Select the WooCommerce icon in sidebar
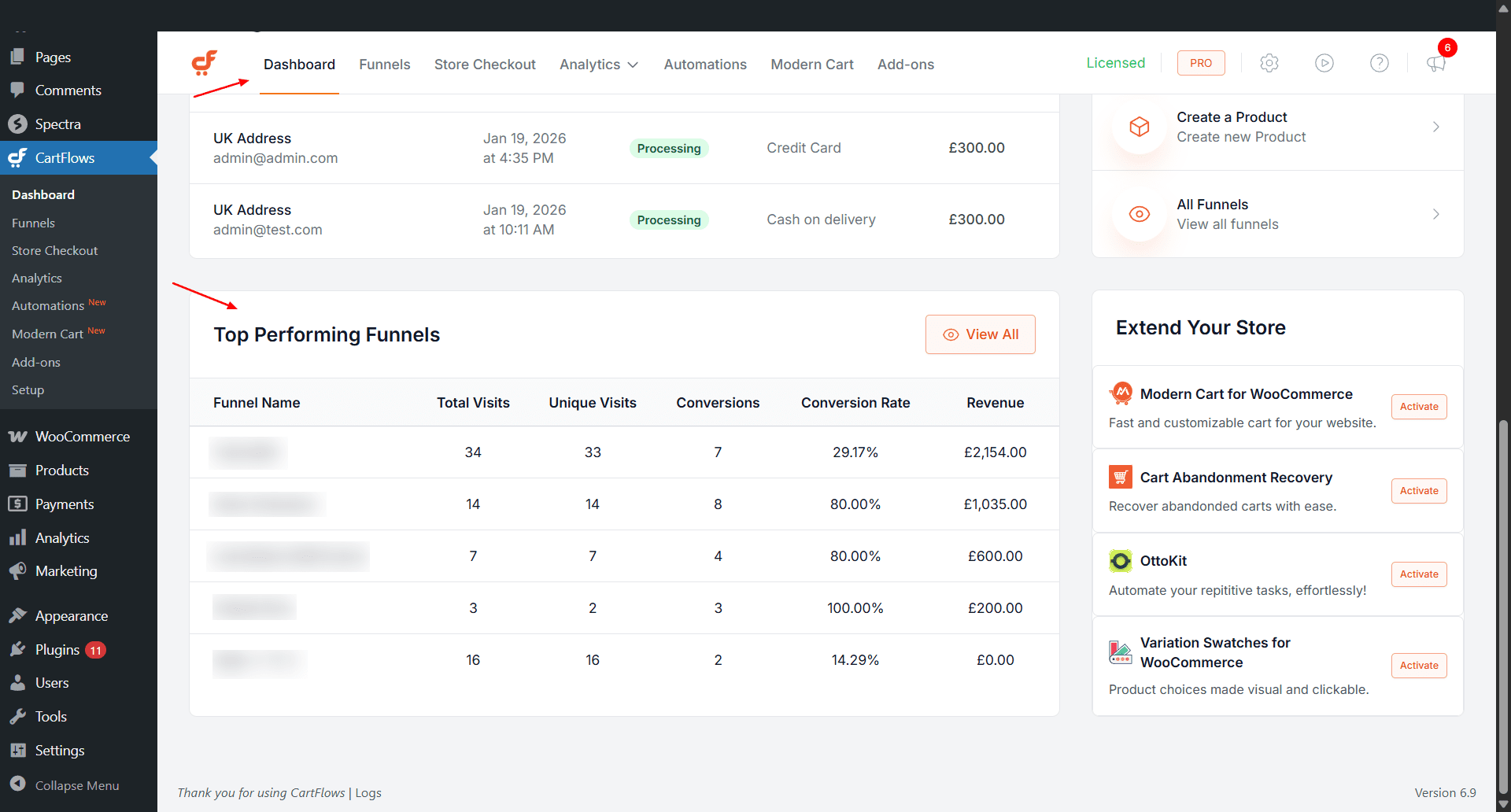 pyautogui.click(x=17, y=436)
